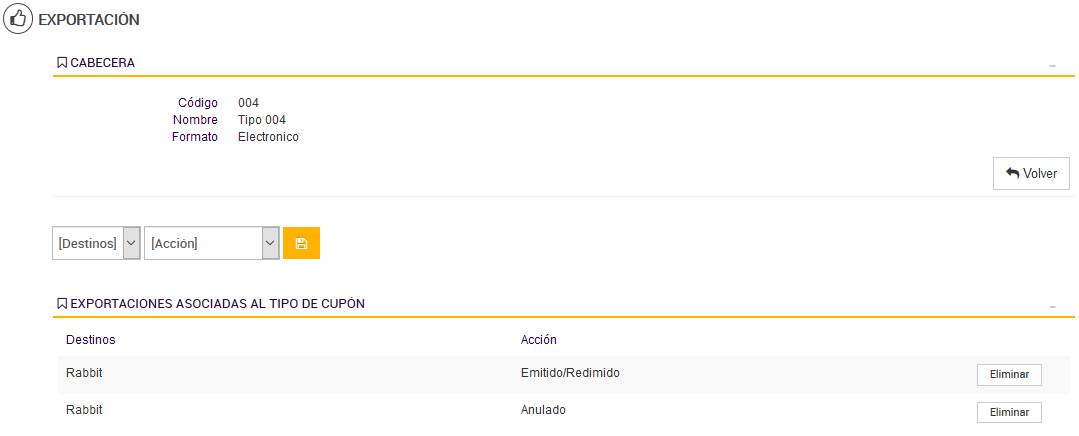Click the Emitido/Redimido action cell
1079x436 pixels.
pyautogui.click(x=570, y=373)
